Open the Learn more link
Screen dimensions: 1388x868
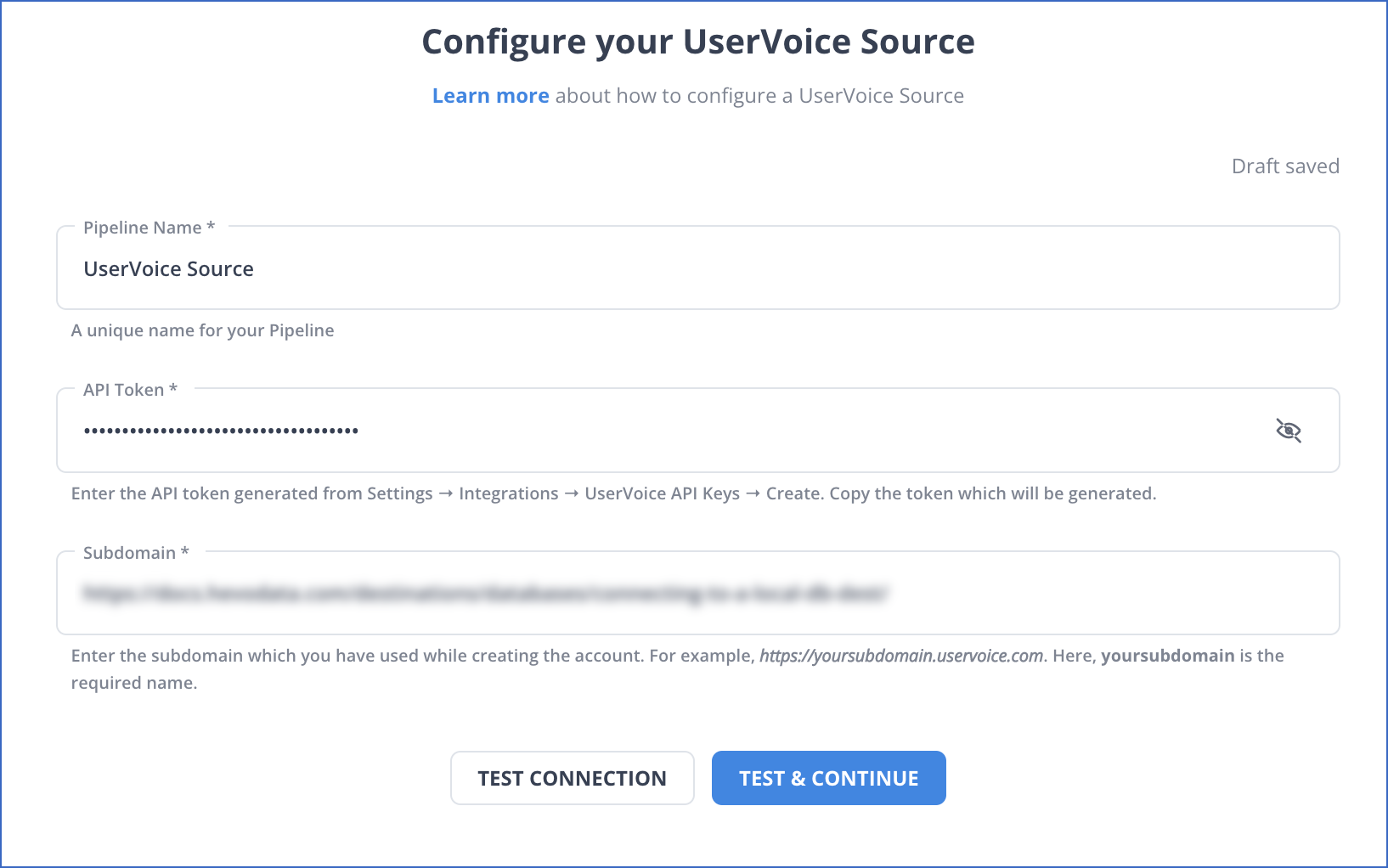(490, 96)
